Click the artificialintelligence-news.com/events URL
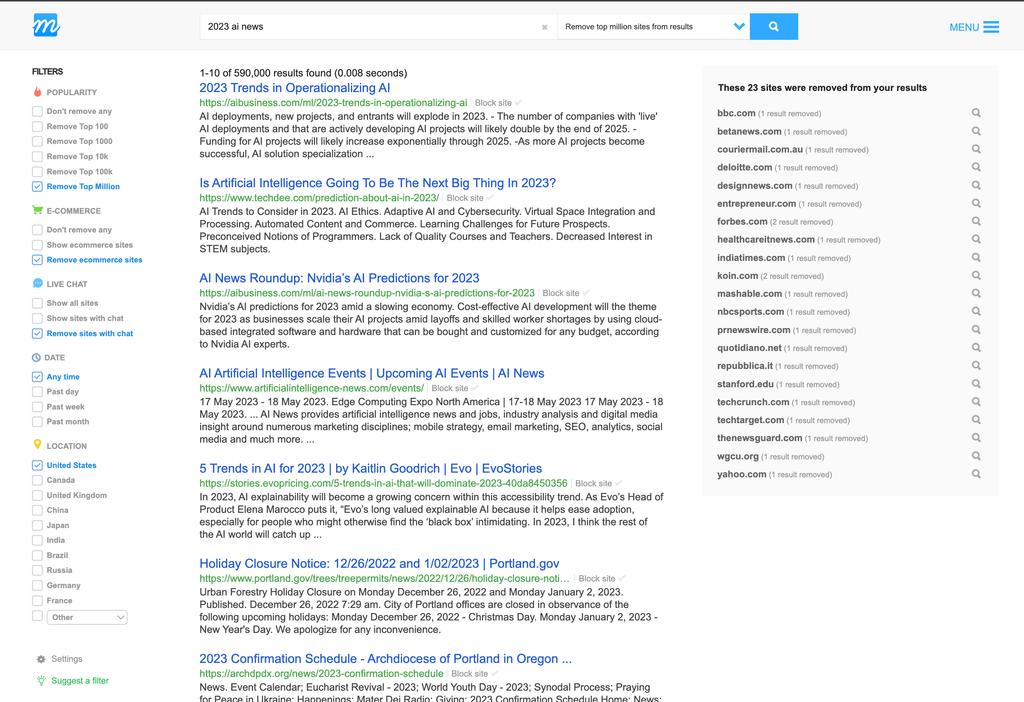Viewport: 1024px width, 702px height. click(x=312, y=388)
